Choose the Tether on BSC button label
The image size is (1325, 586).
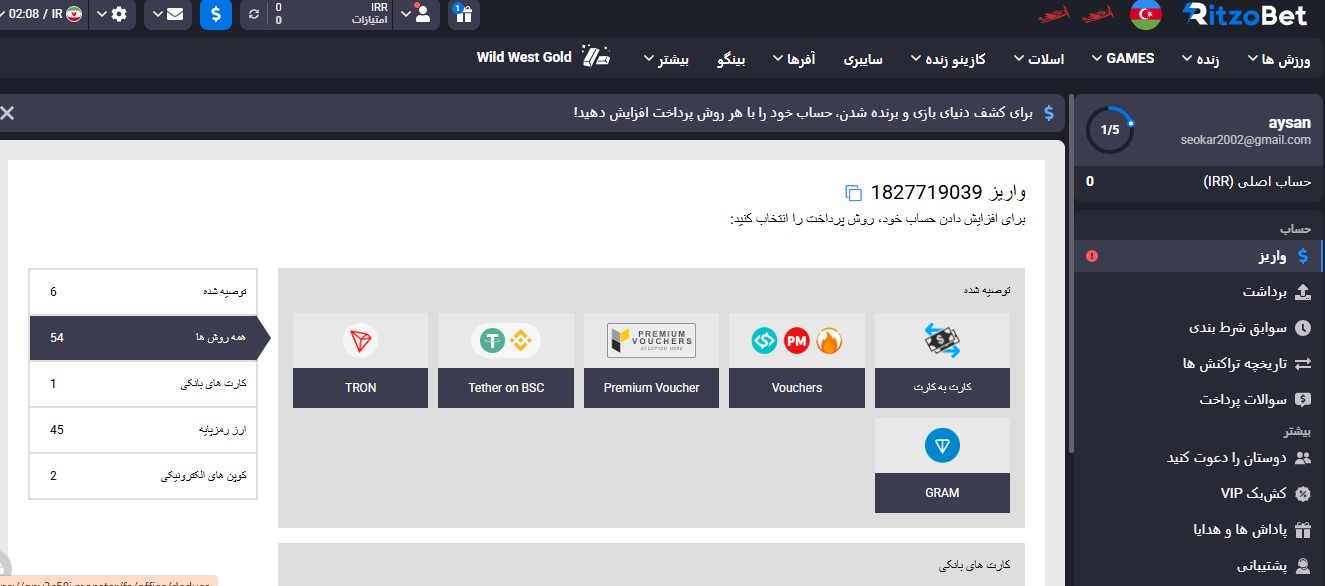click(x=506, y=388)
